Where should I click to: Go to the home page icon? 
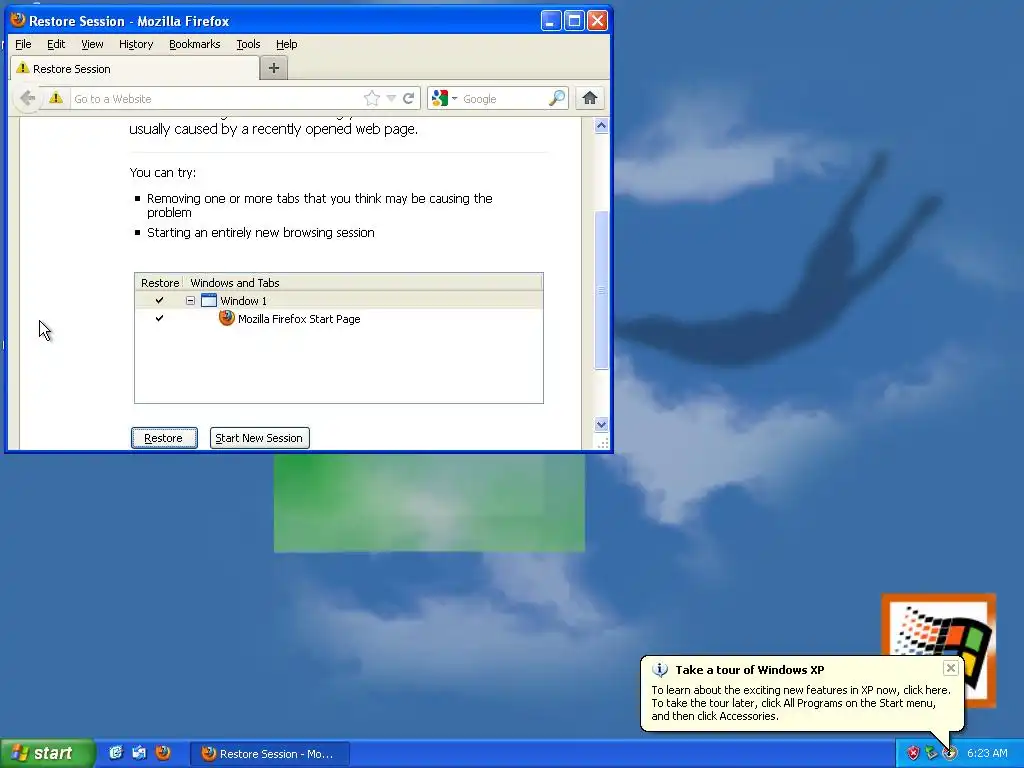[590, 99]
